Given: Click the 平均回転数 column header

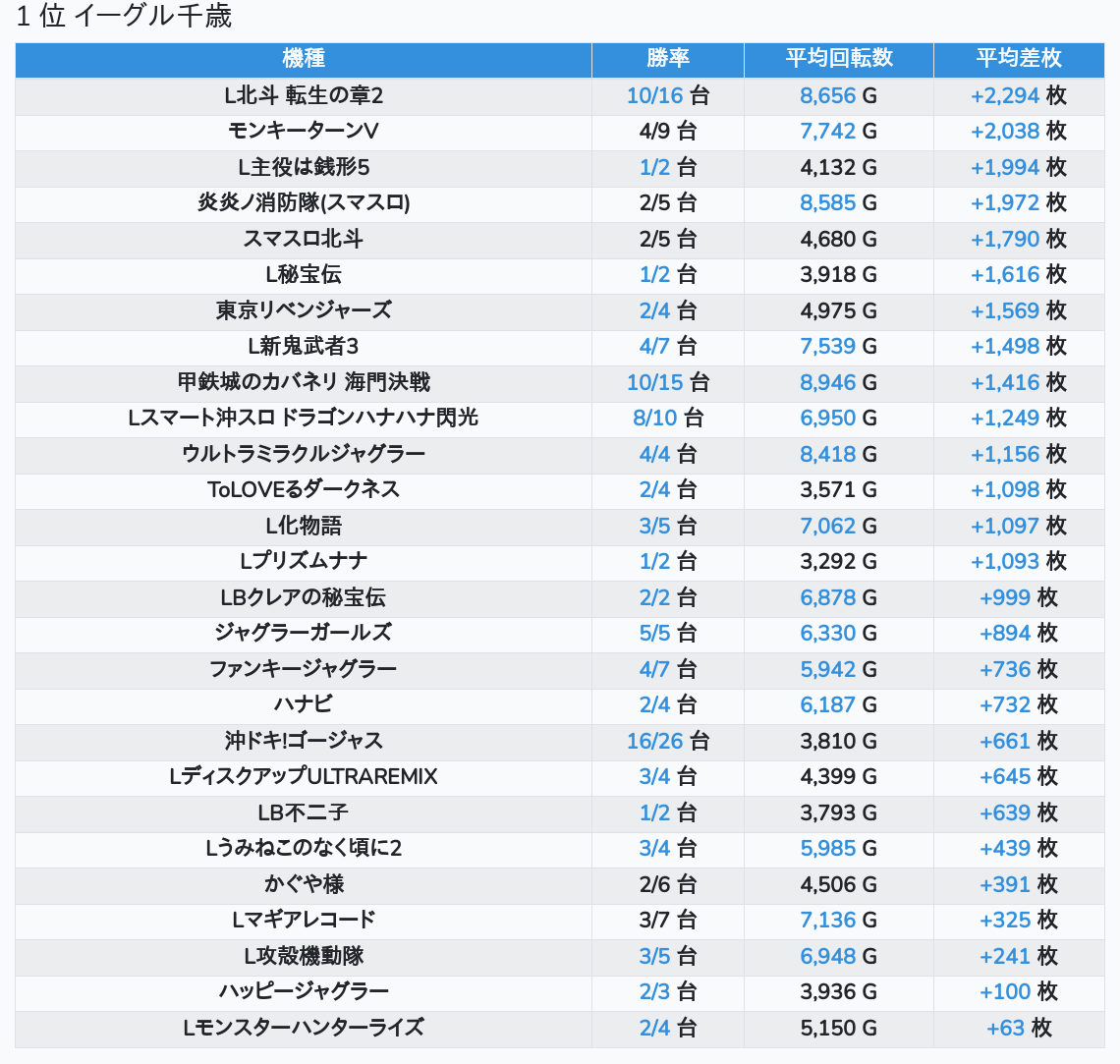Looking at the screenshot, I should 839,59.
